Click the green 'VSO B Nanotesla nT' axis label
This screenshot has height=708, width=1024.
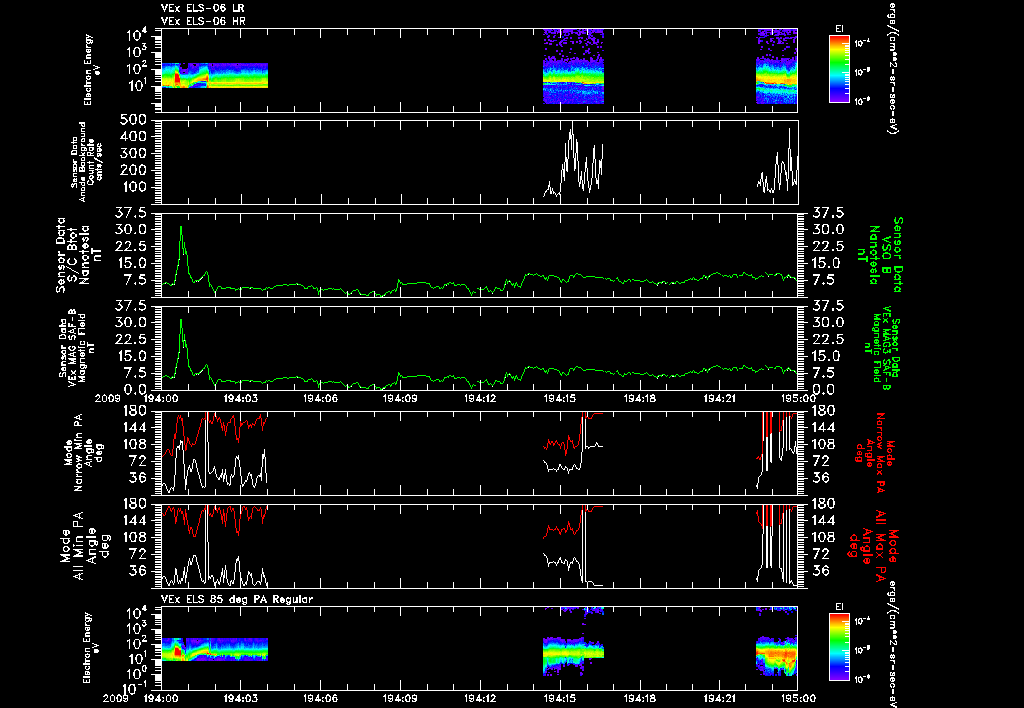coord(882,255)
